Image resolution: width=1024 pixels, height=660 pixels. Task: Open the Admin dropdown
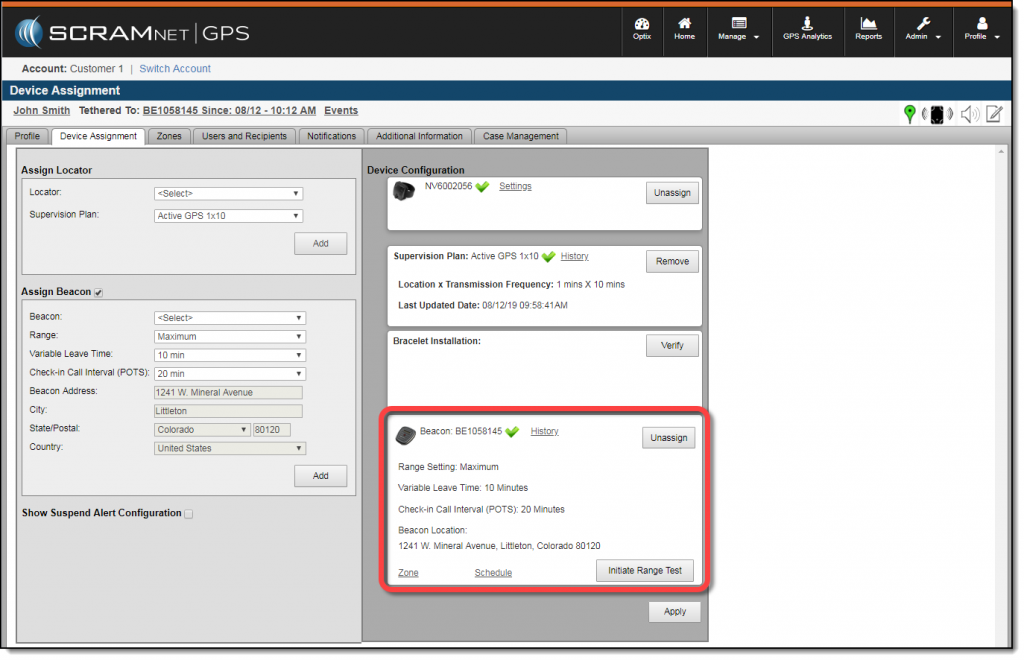point(922,30)
